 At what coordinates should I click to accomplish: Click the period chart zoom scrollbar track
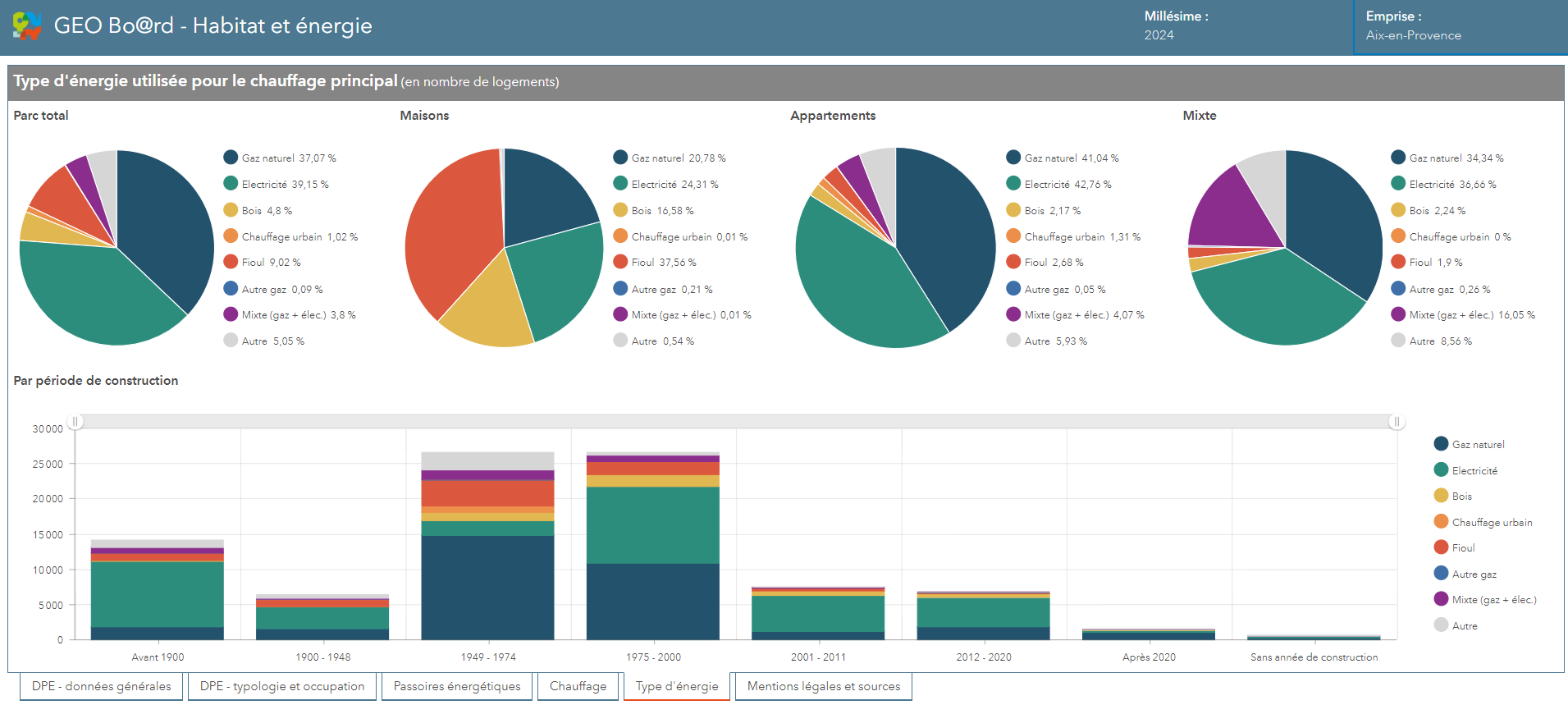coord(736,422)
